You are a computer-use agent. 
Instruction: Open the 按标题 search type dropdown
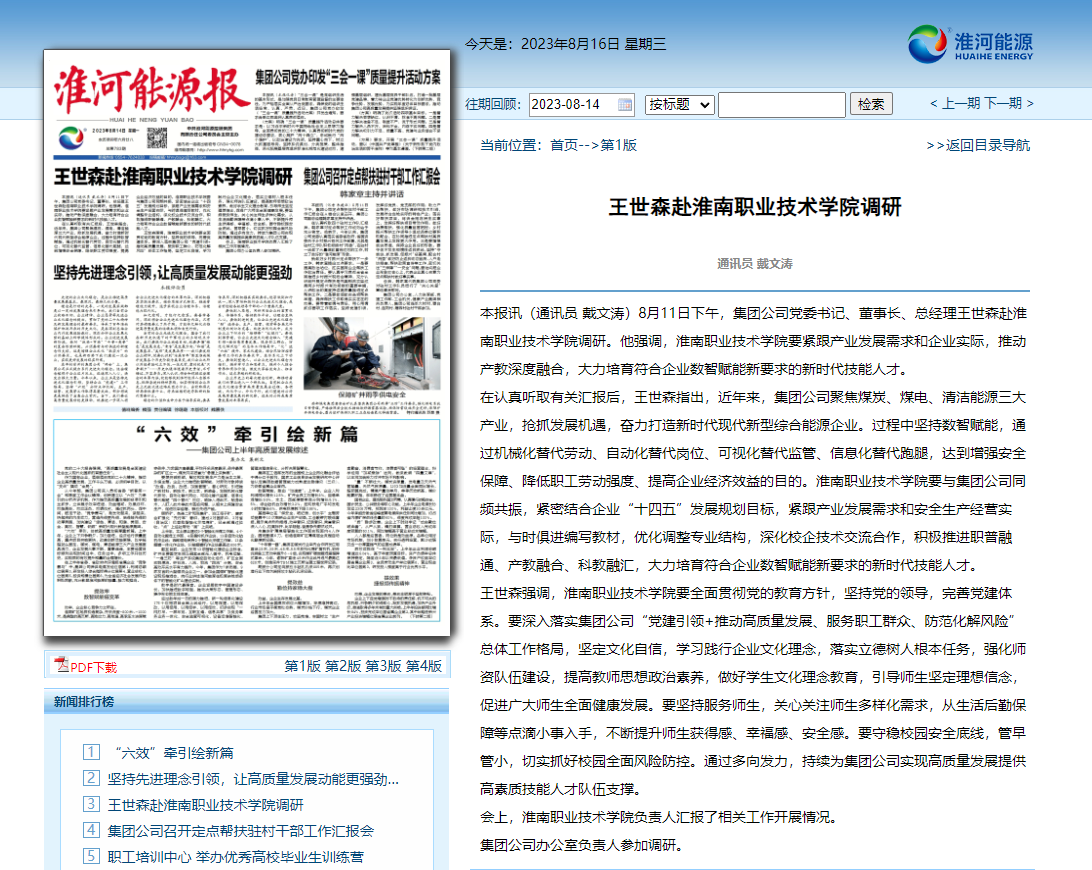(680, 104)
